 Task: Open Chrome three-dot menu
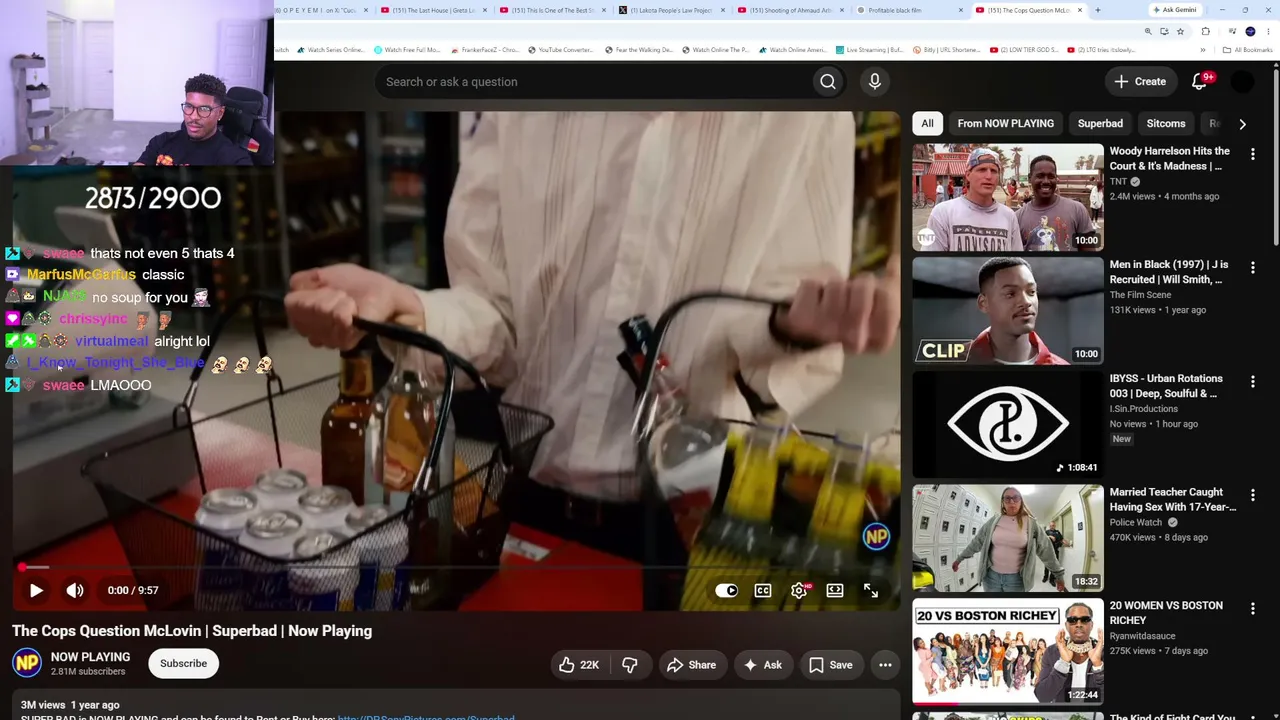tap(1268, 31)
